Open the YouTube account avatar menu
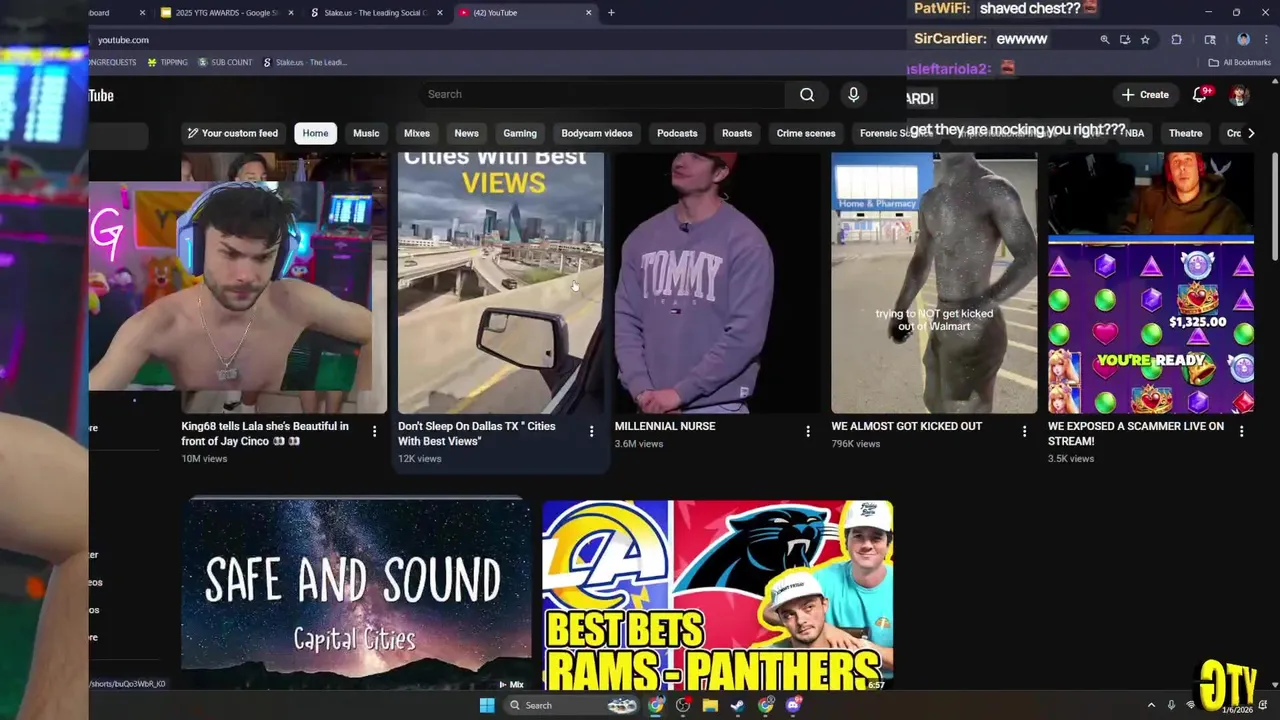1280x720 pixels. (x=1239, y=95)
